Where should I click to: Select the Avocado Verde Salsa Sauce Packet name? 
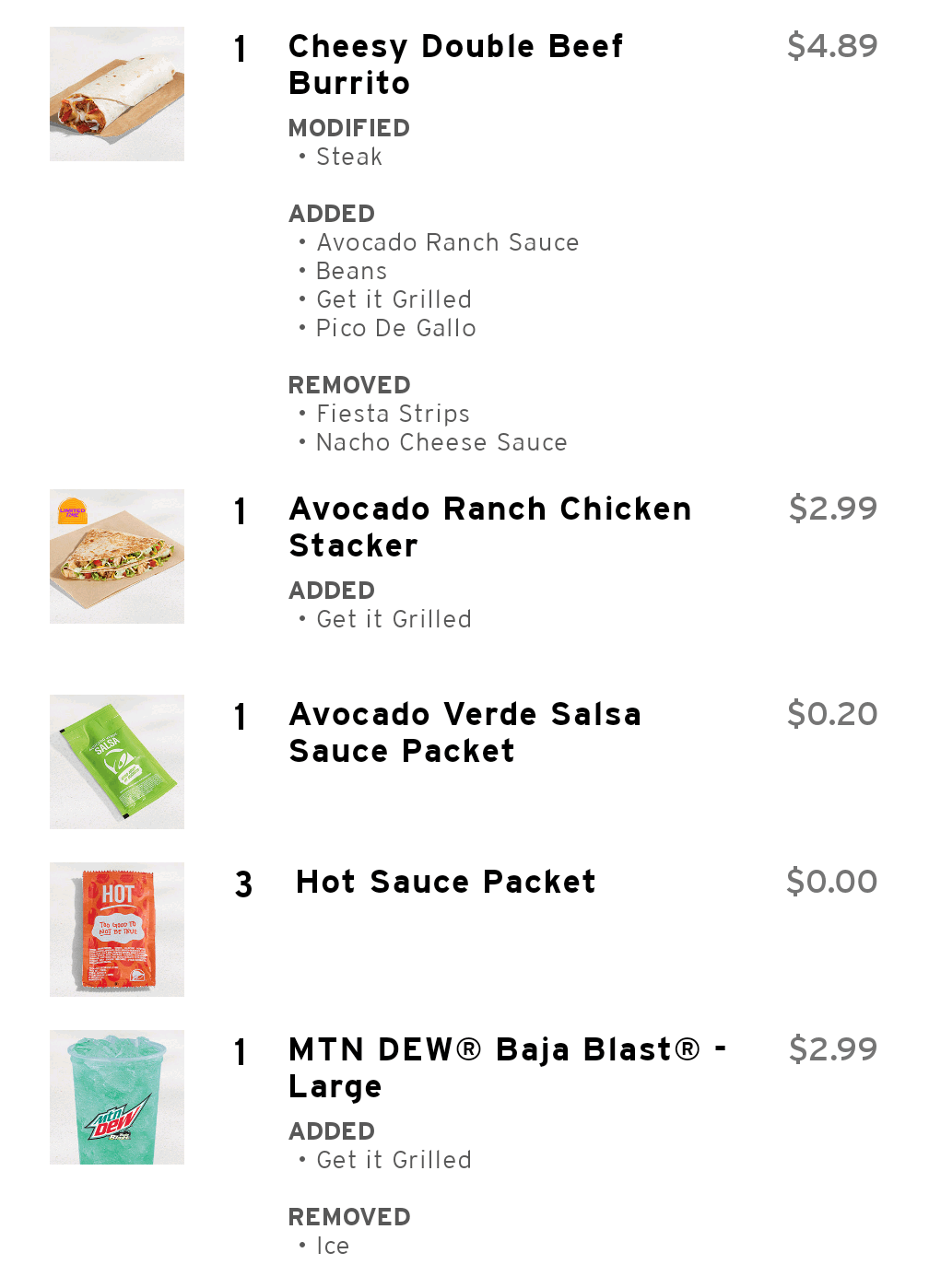(464, 732)
